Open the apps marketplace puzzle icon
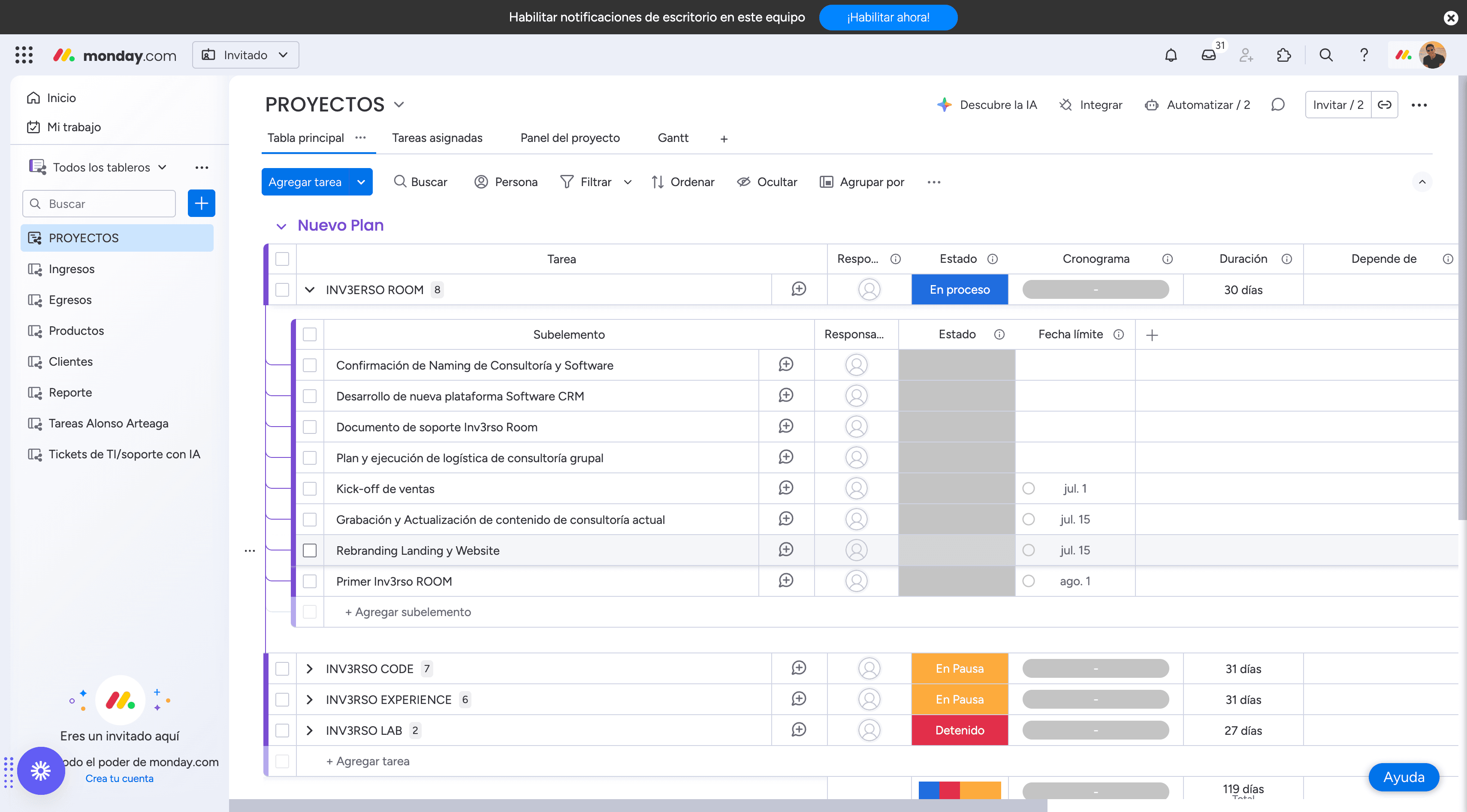This screenshot has width=1467, height=812. click(x=1283, y=55)
